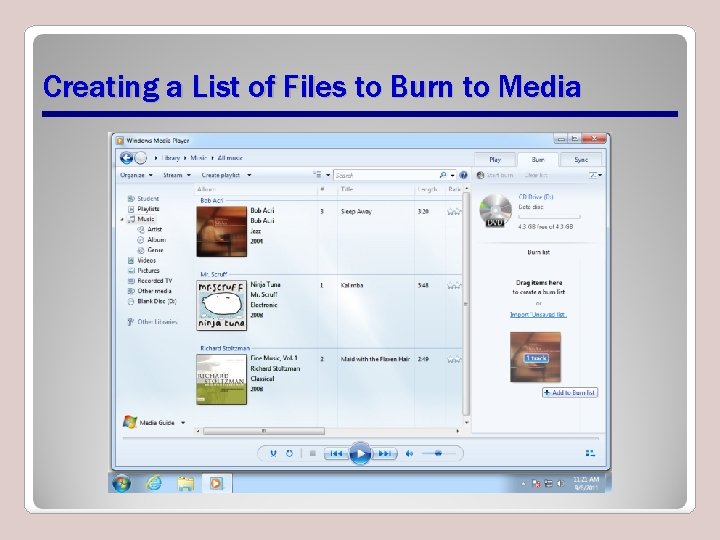Open Other Libraries in navigation pane
This screenshot has width=720, height=540.
click(x=152, y=322)
